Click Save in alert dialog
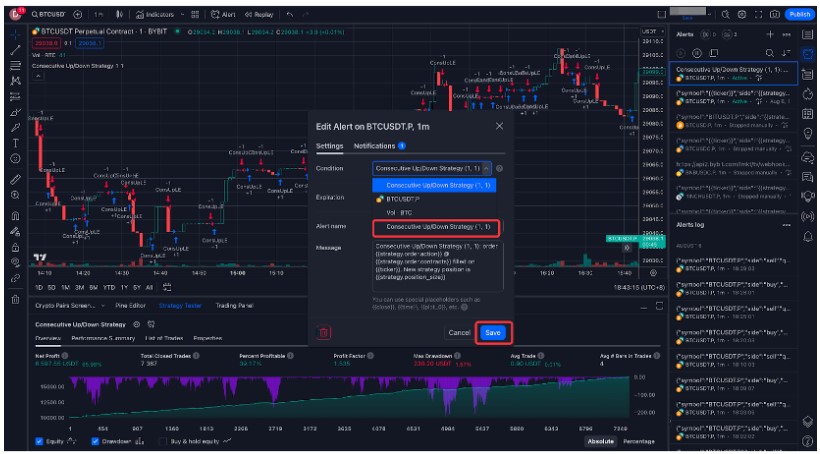 click(493, 333)
